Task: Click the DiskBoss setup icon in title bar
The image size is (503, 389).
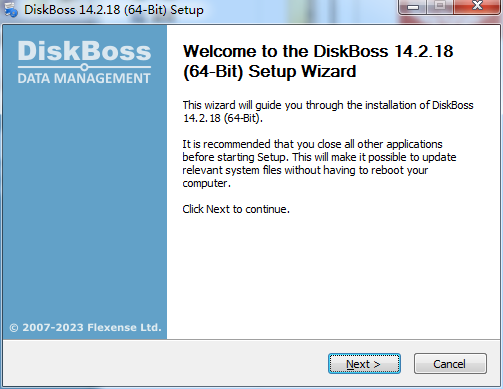Action: click(x=11, y=10)
